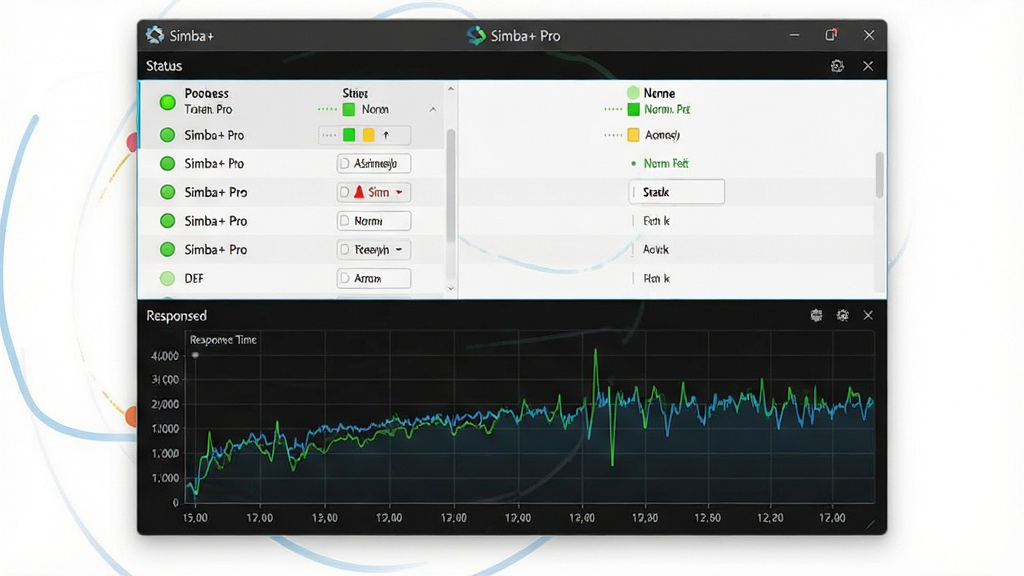The height and width of the screenshot is (576, 1024).
Task: Tick the checkbox in the Norm box, fifth row
Action: click(x=345, y=221)
